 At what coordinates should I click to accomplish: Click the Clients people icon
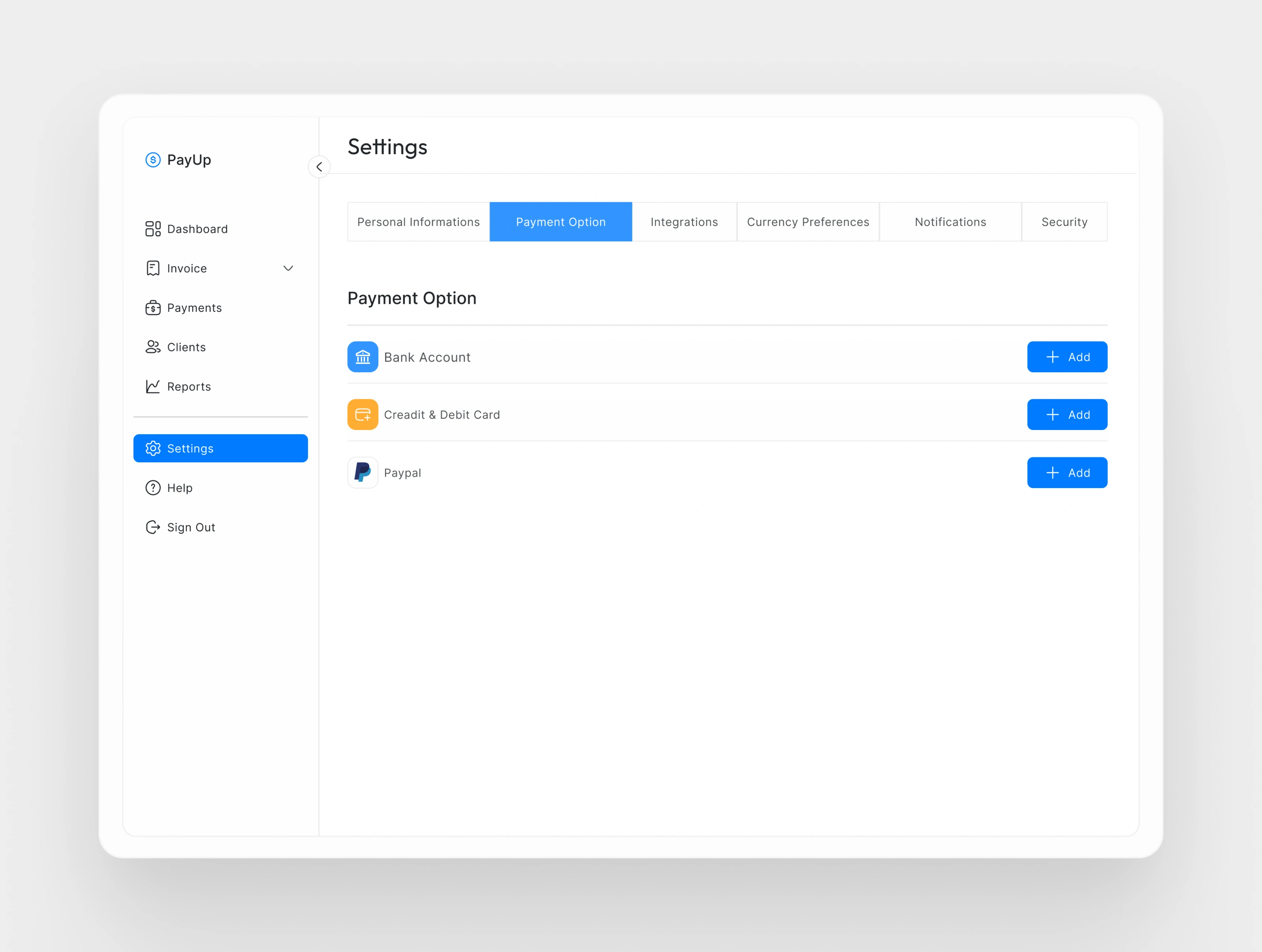[153, 347]
